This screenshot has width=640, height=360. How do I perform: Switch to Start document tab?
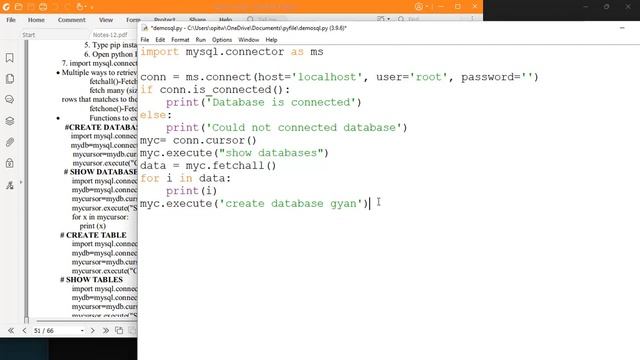pos(29,35)
